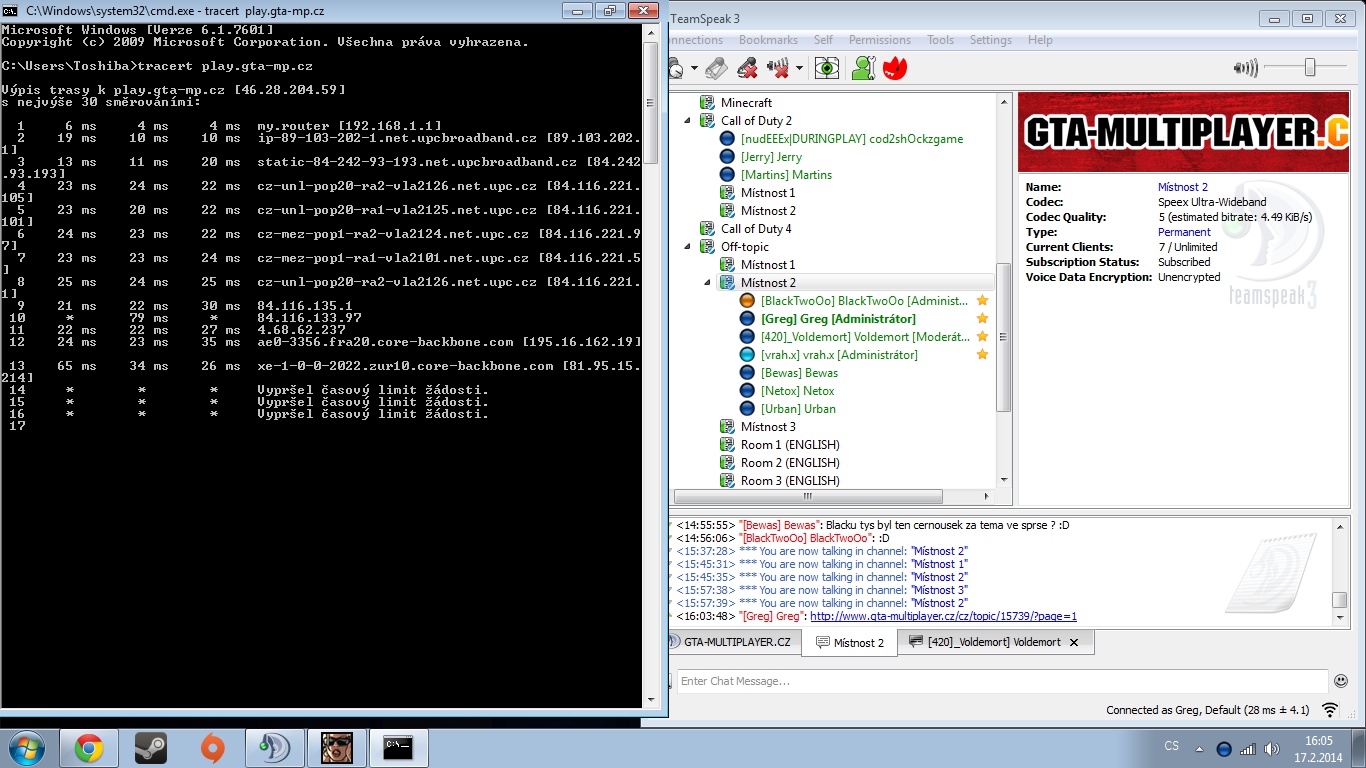Click the Minecraft channel icon
The height and width of the screenshot is (768, 1366).
(707, 103)
